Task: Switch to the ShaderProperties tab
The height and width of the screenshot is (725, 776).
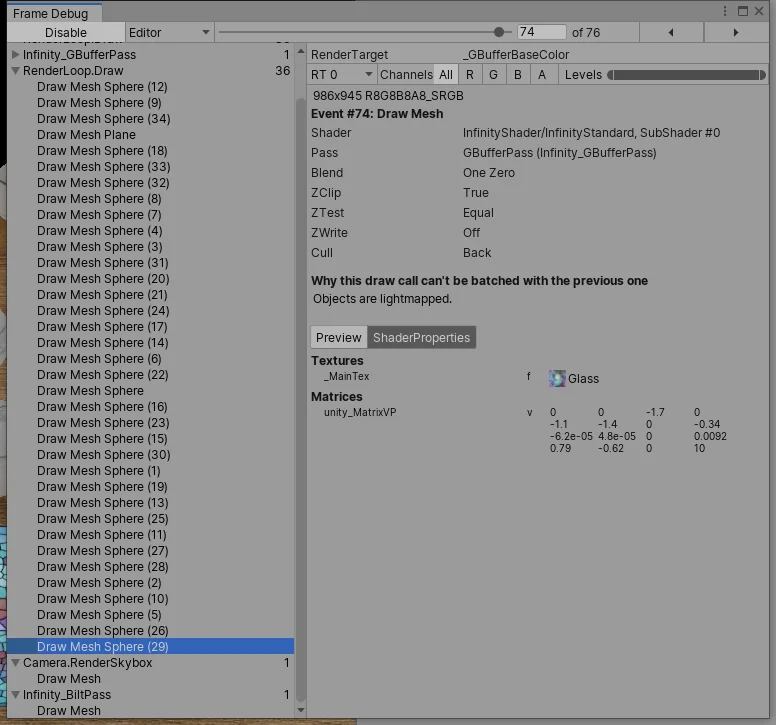Action: click(421, 338)
